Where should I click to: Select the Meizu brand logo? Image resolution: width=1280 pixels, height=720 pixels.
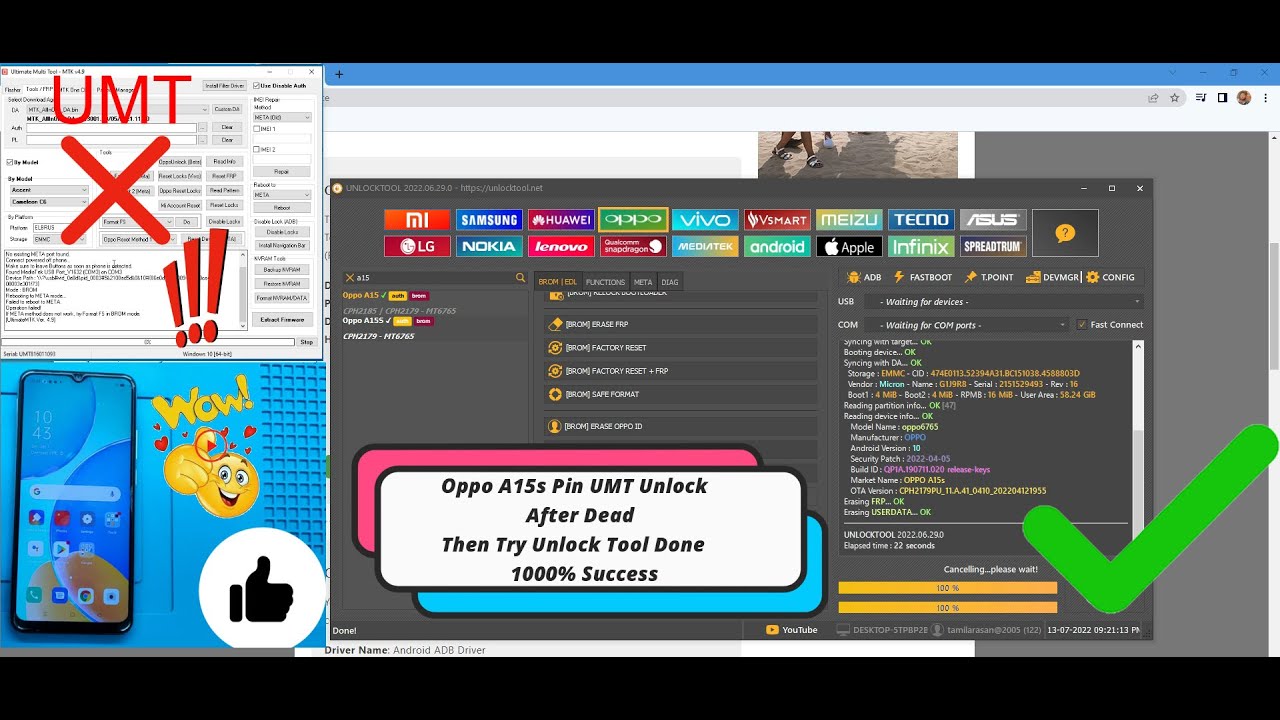pyautogui.click(x=849, y=220)
